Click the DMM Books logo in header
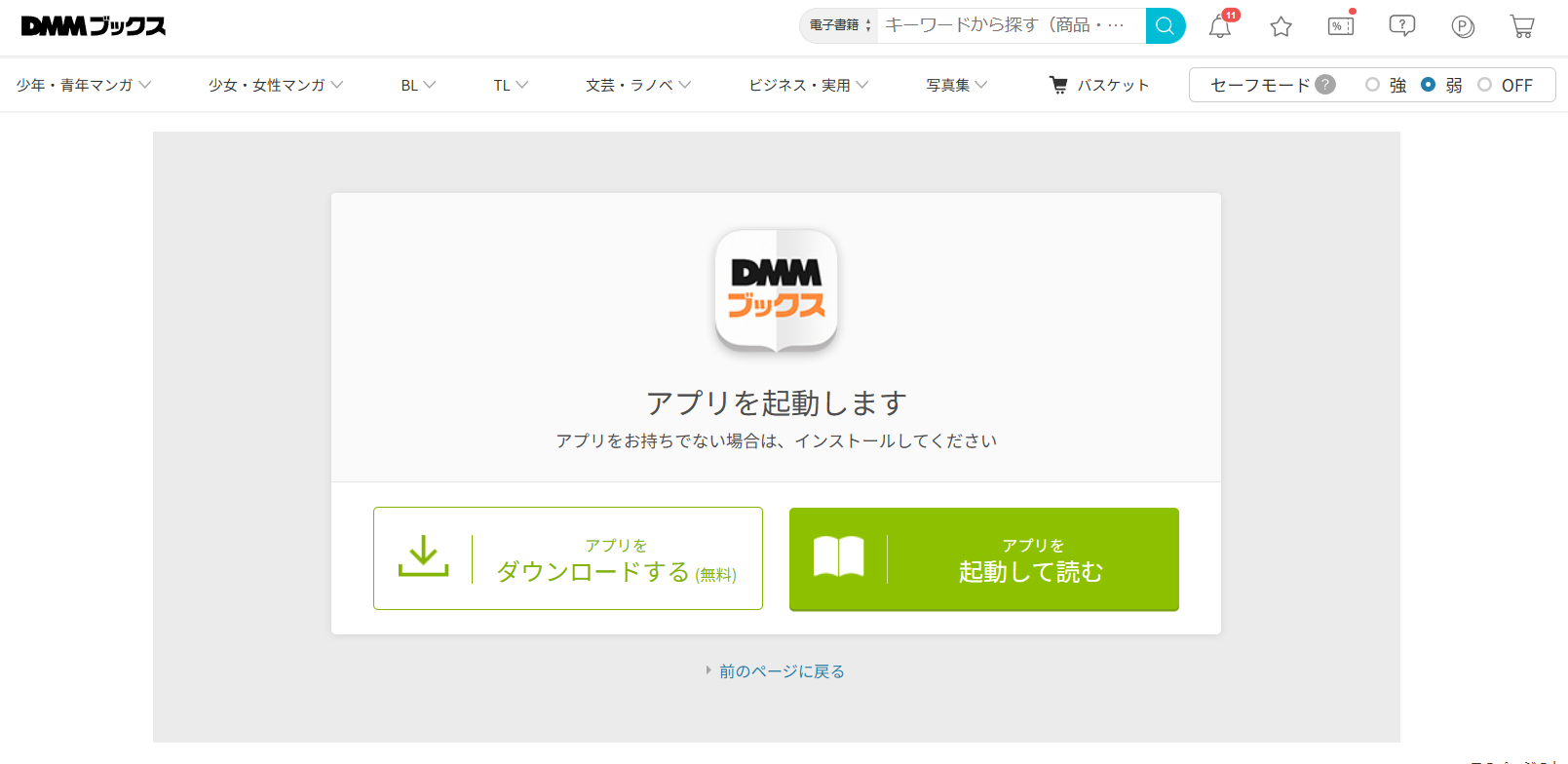Viewport: 1568px width, 764px height. pyautogui.click(x=94, y=26)
